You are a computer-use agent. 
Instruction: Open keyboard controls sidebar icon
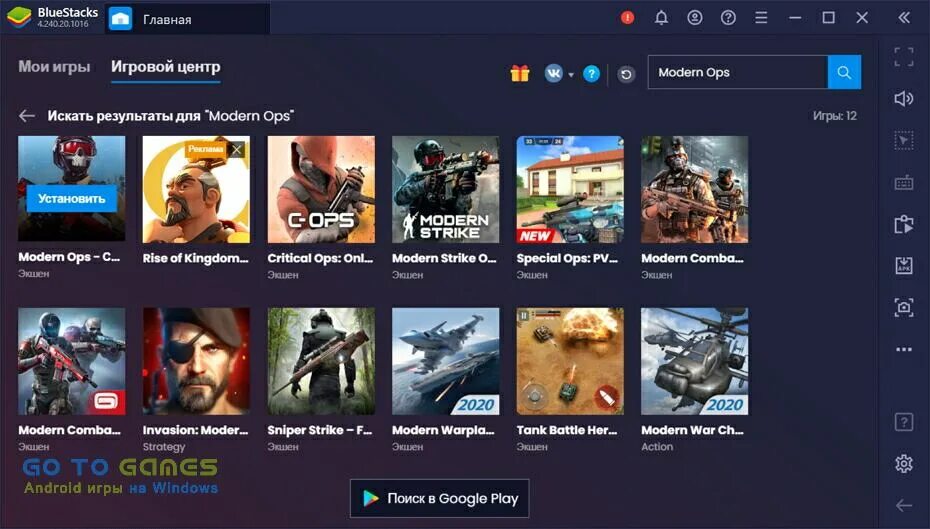(x=904, y=183)
